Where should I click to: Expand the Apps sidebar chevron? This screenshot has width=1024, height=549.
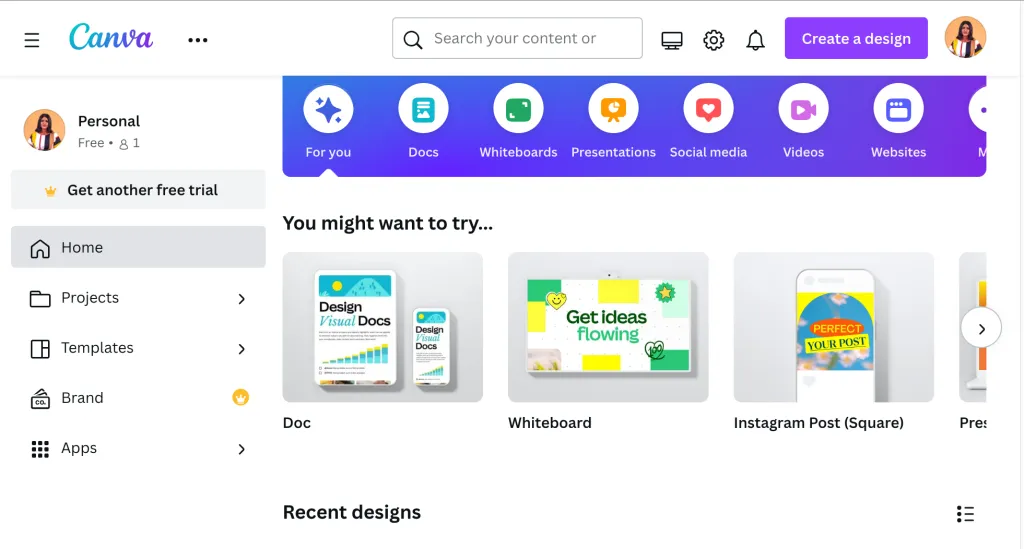point(242,449)
